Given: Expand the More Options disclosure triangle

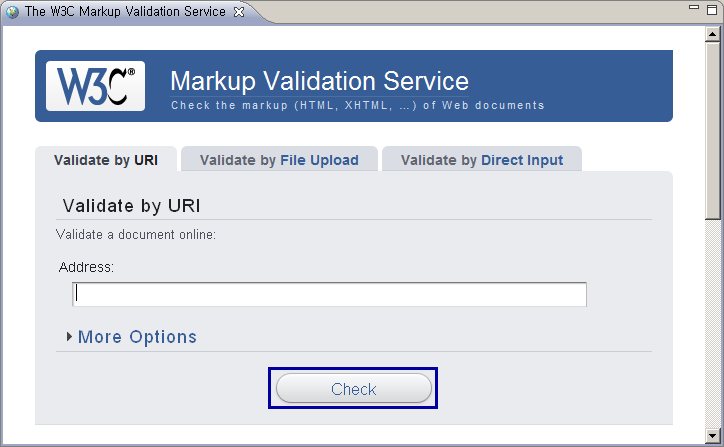Looking at the screenshot, I should point(69,337).
